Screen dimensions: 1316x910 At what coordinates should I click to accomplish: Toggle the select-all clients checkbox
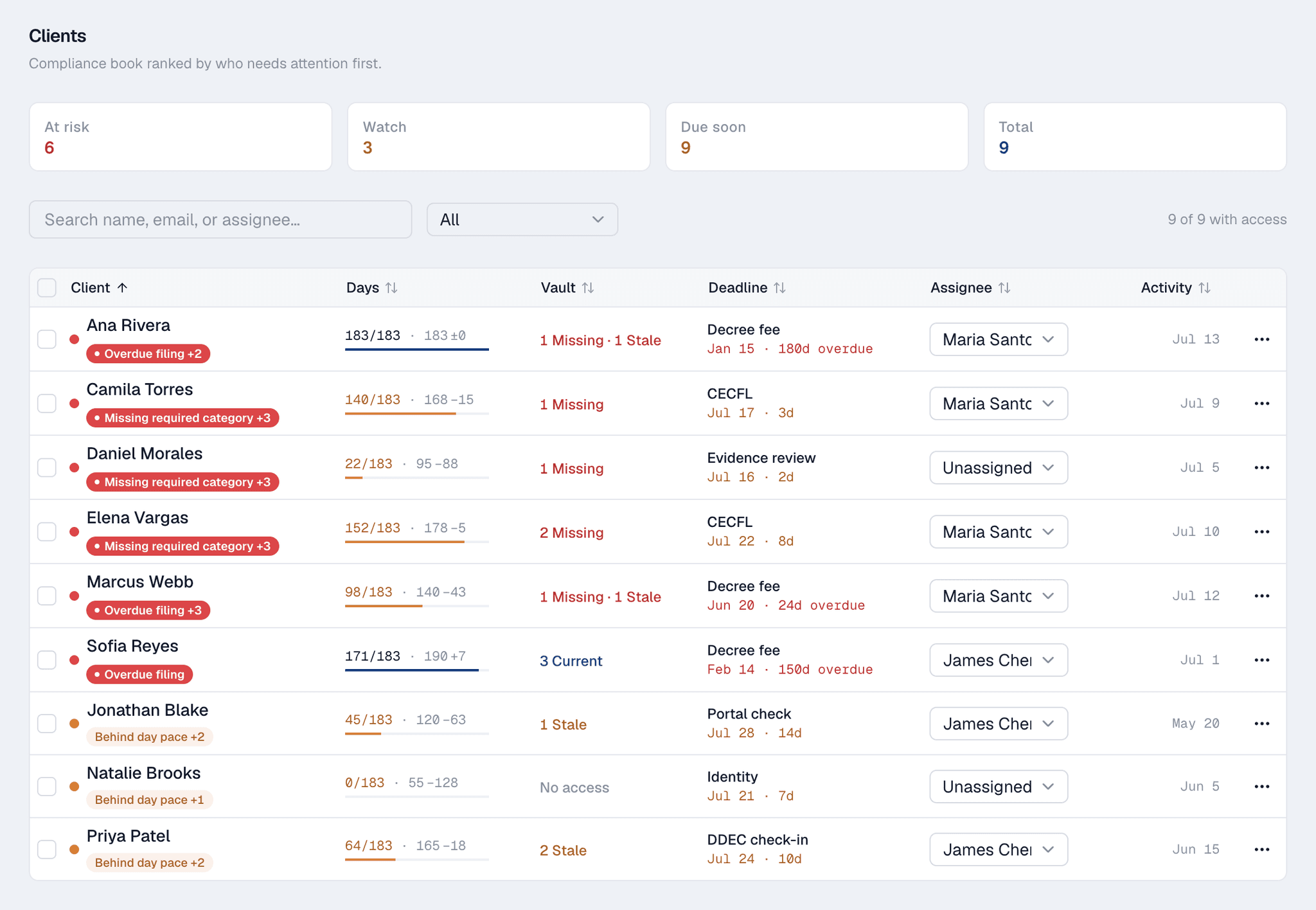(x=47, y=288)
